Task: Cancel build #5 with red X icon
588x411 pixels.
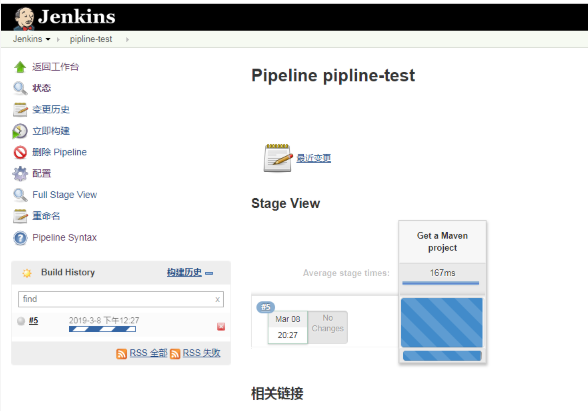Action: pos(221,327)
